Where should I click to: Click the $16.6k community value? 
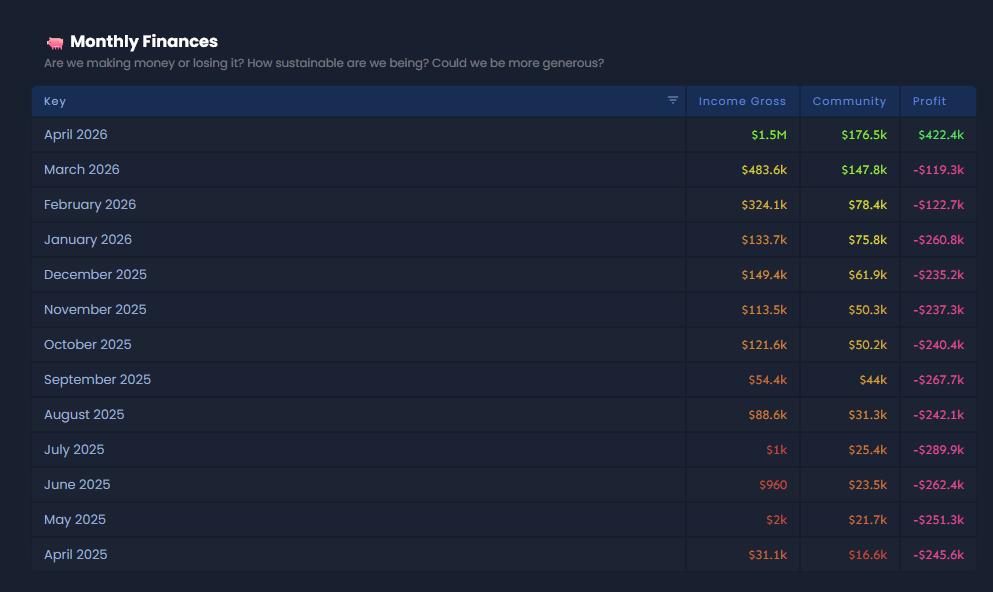tap(868, 555)
